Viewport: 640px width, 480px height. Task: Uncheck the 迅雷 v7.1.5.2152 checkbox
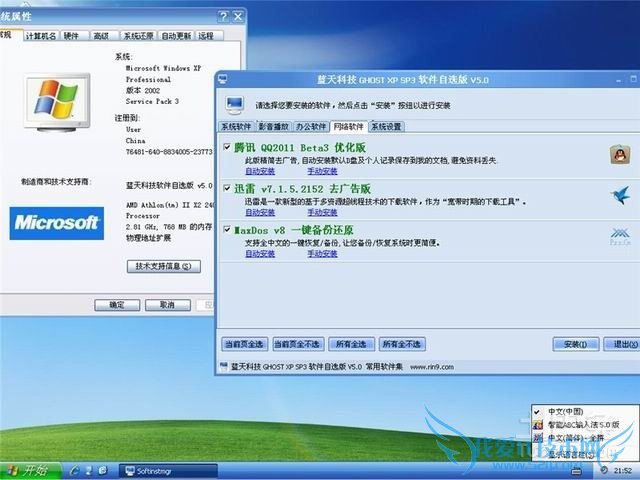226,188
